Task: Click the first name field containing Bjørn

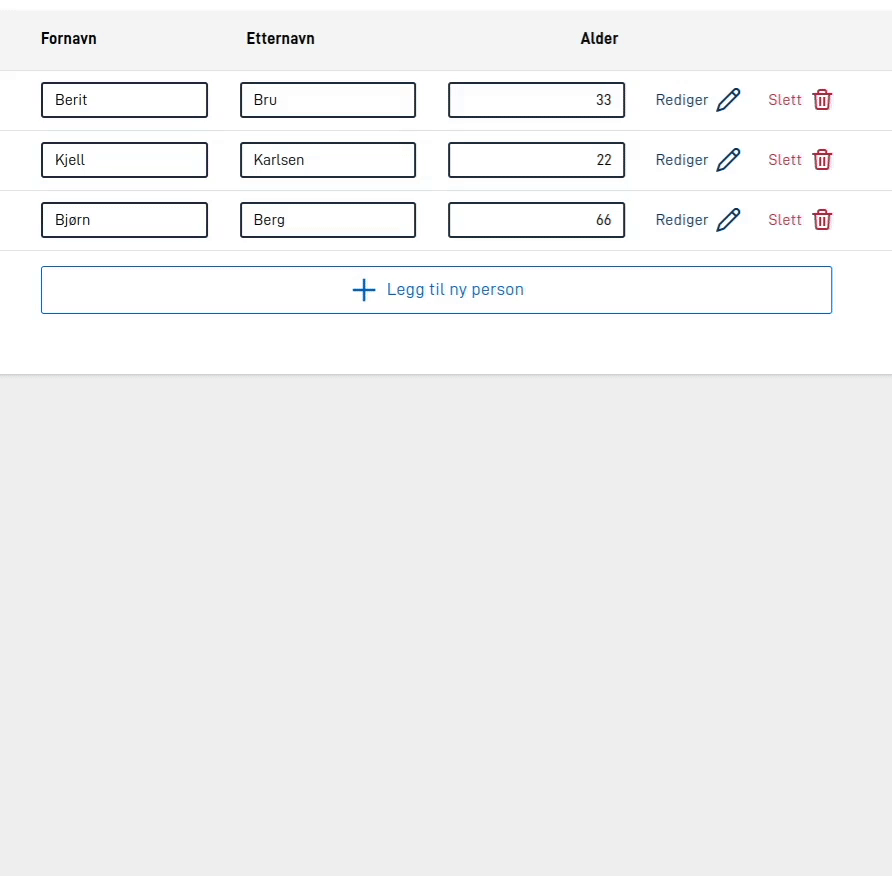Action: 124,220
